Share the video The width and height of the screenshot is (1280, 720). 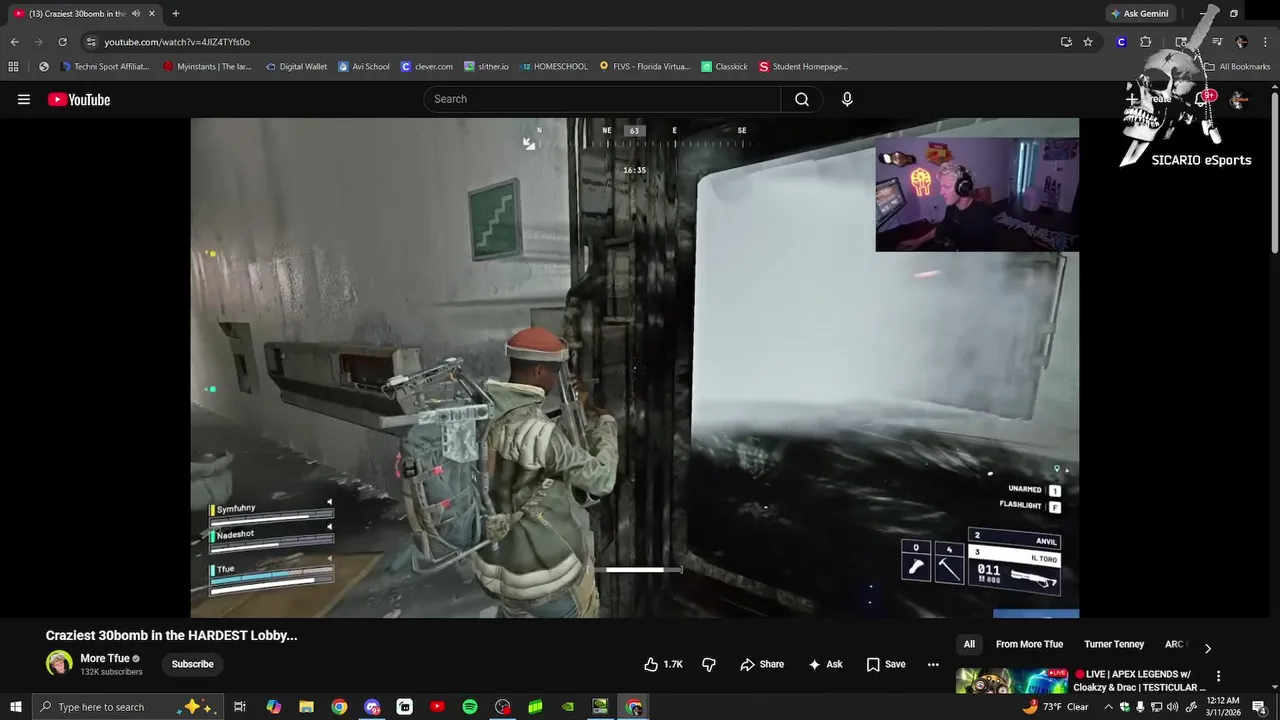[762, 664]
